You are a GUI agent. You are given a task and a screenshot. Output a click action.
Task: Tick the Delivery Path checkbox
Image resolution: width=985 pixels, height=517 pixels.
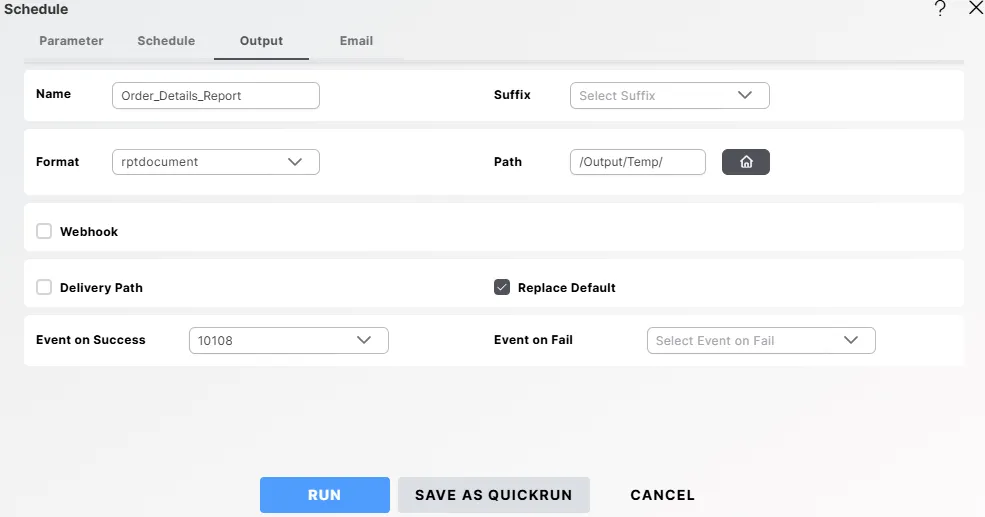[44, 287]
